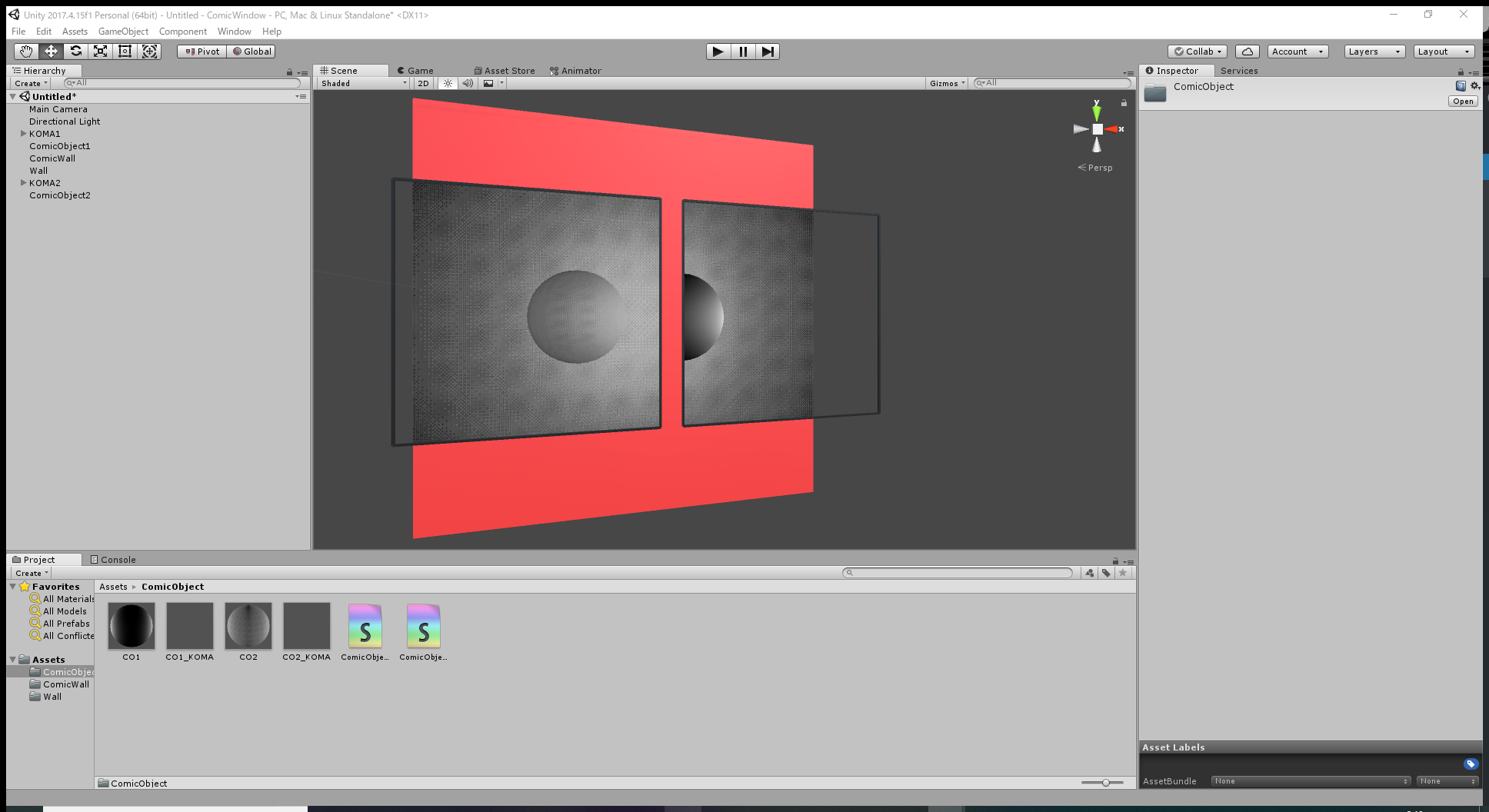Switch to the Services tab

click(1239, 71)
